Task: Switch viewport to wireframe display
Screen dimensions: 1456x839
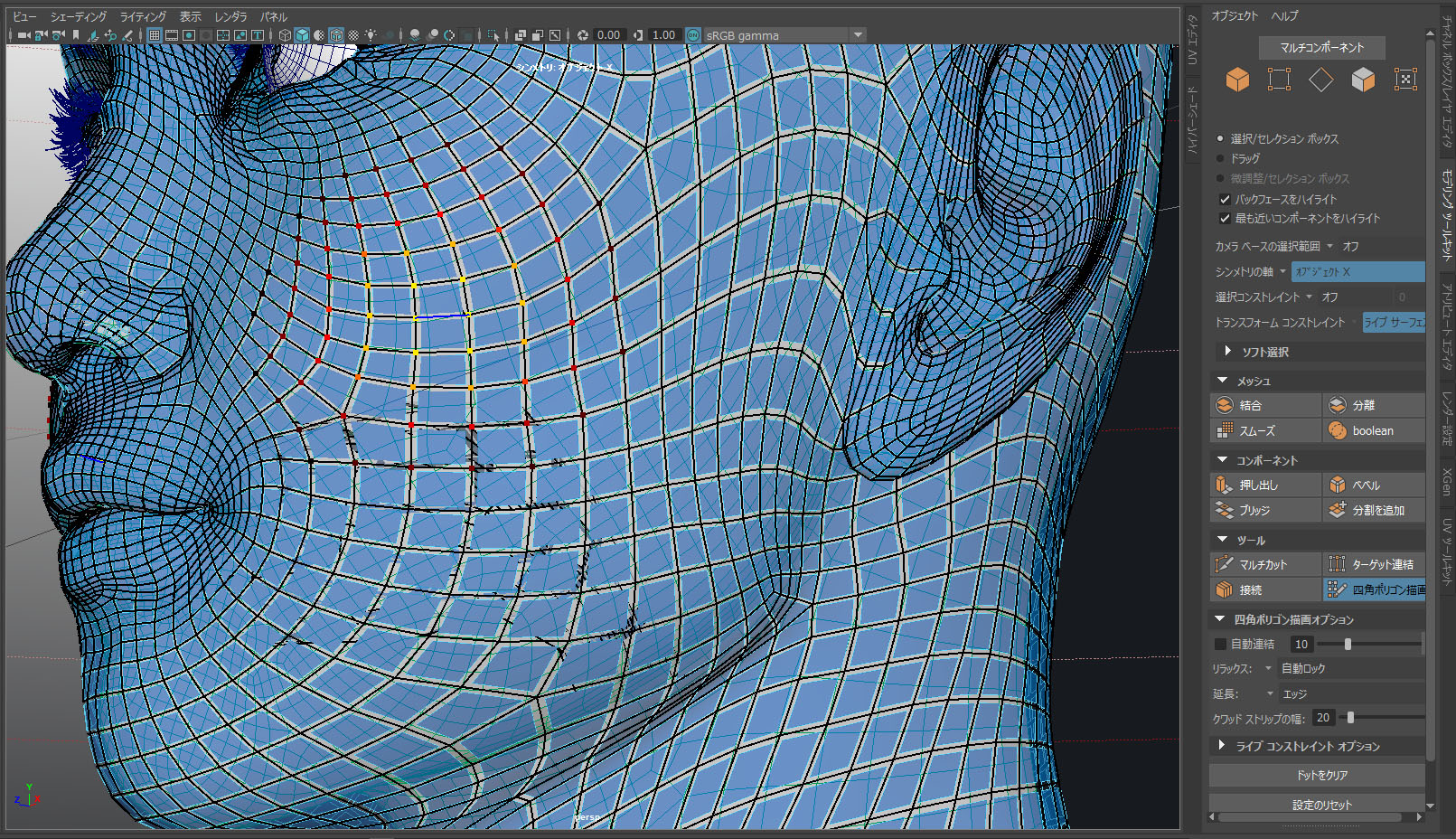Action: pos(285,35)
